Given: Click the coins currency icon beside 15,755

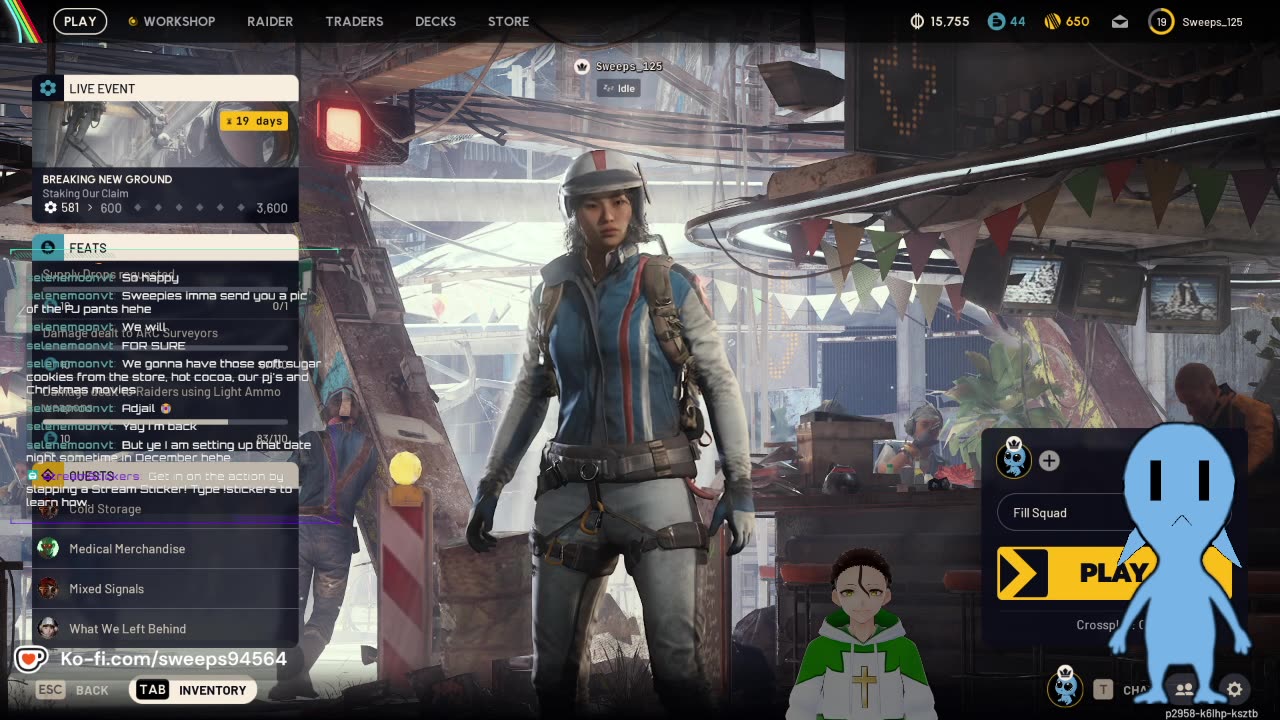Looking at the screenshot, I should coord(917,21).
